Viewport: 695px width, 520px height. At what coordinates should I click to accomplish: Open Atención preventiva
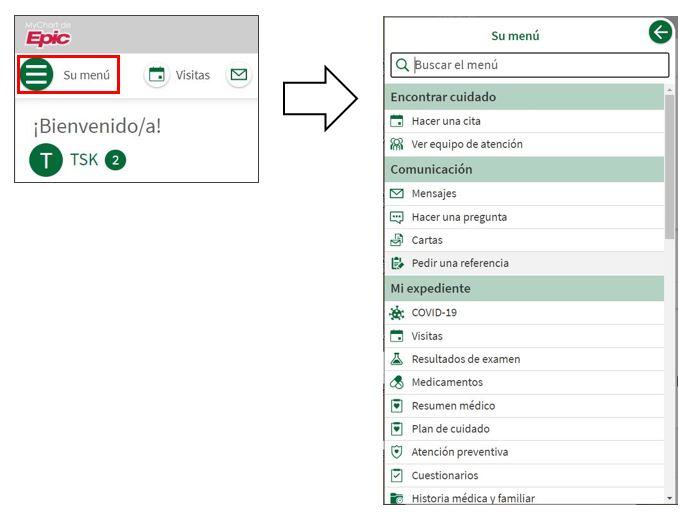click(524, 452)
